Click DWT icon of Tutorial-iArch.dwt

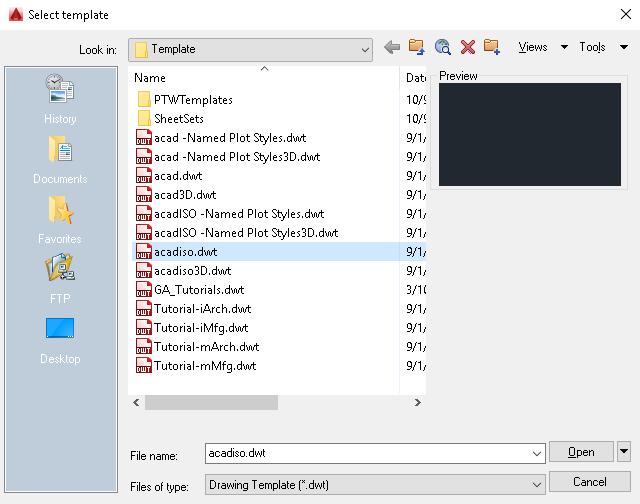click(144, 309)
